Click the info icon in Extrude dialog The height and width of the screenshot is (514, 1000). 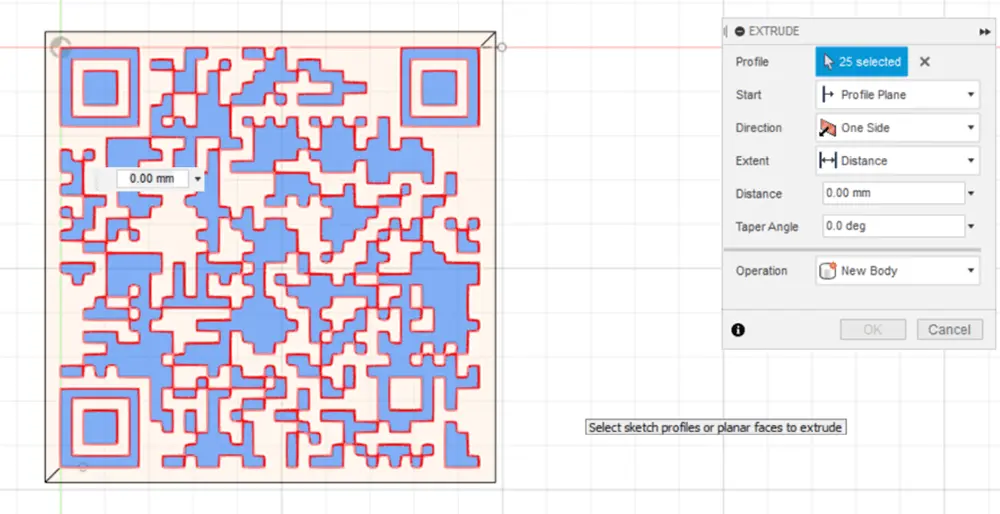click(x=738, y=330)
